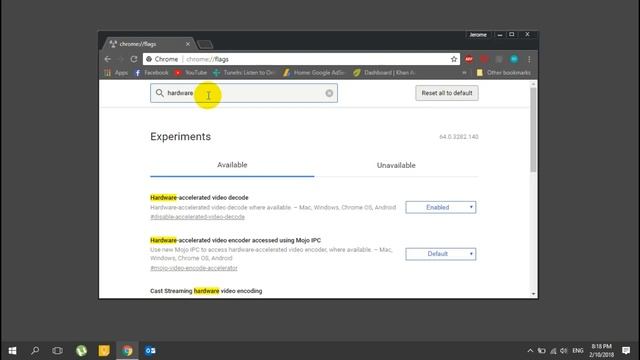Image resolution: width=640 pixels, height=360 pixels.
Task: Open Outlook from the taskbar
Action: point(150,351)
